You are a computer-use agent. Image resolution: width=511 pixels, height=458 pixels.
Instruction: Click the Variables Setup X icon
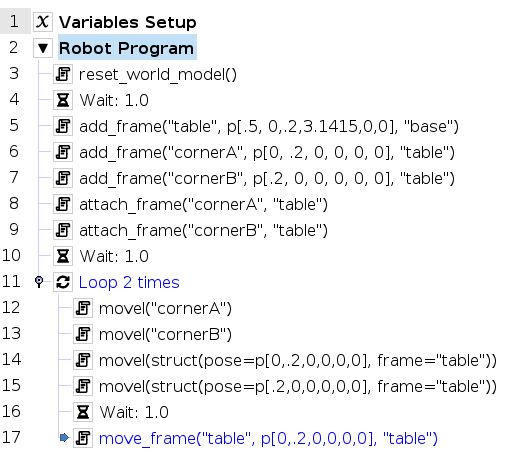pos(43,22)
